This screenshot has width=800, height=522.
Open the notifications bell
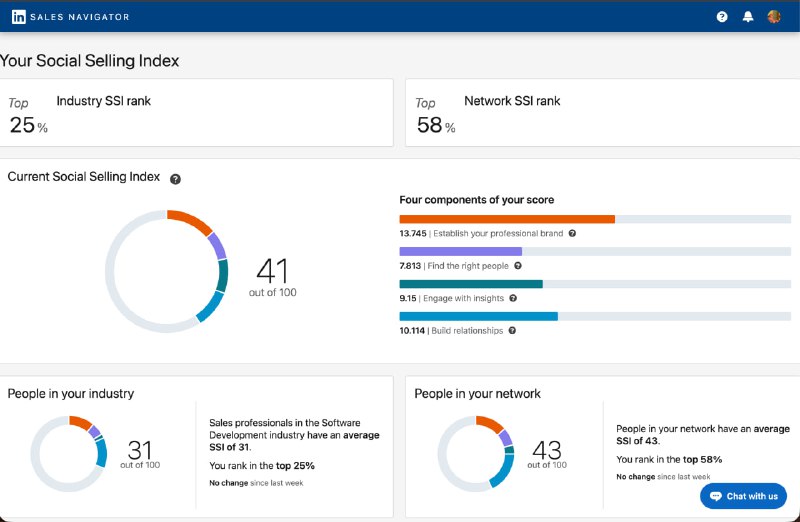click(x=748, y=17)
